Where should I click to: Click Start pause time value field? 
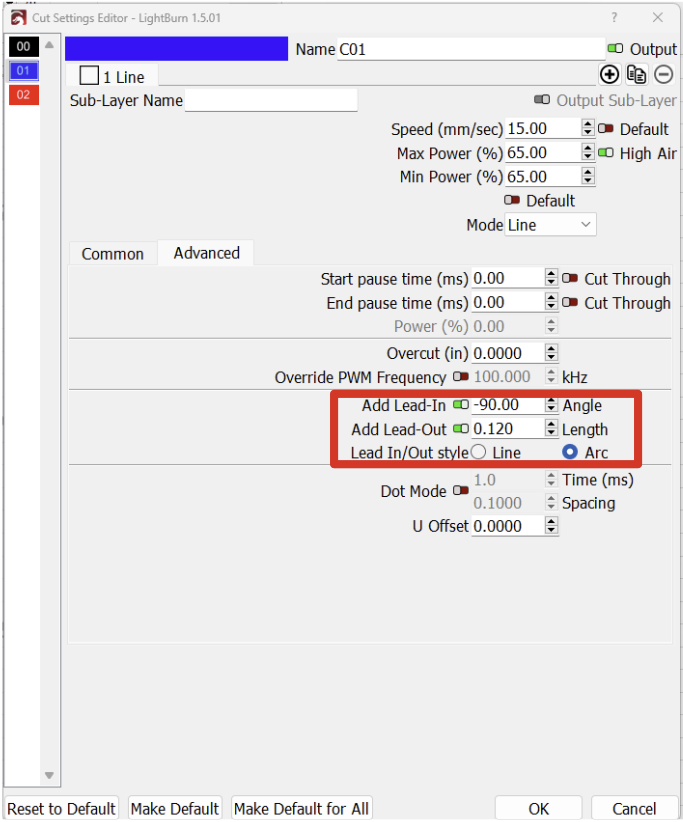pyautogui.click(x=507, y=278)
